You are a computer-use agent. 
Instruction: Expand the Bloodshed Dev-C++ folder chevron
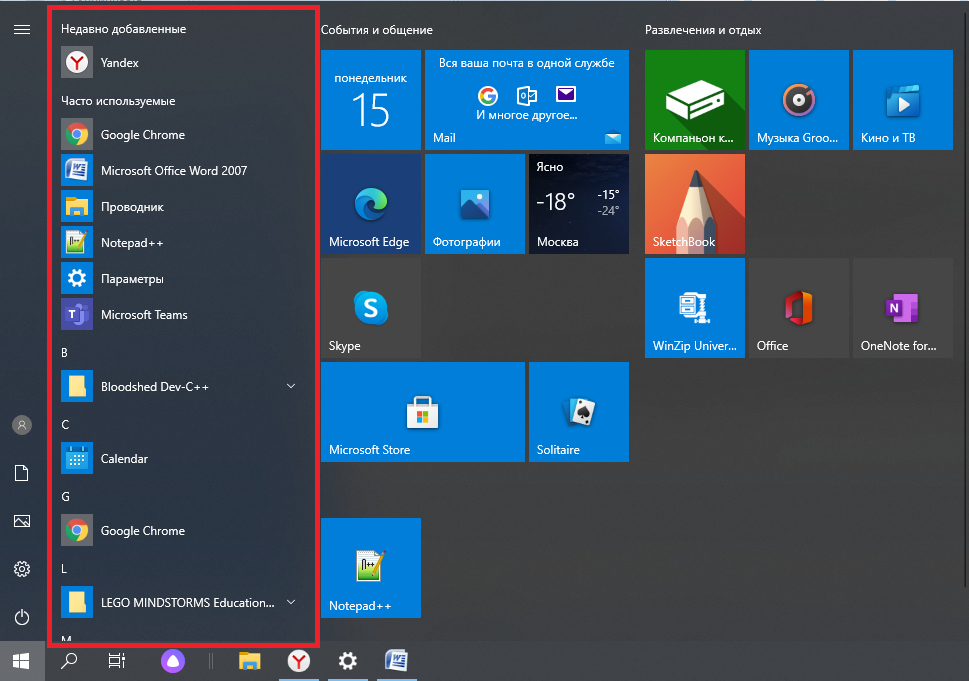tap(291, 386)
